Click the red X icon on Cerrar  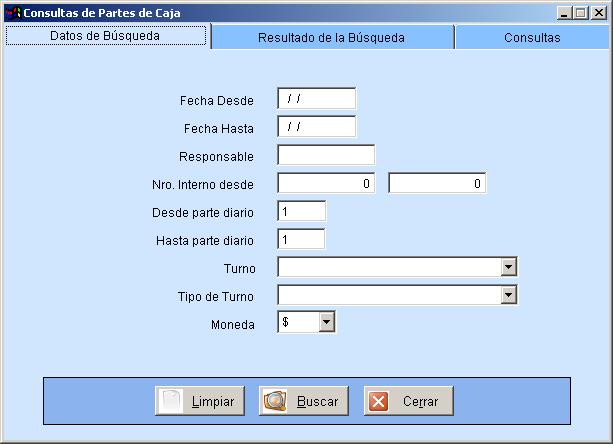pyautogui.click(x=379, y=401)
